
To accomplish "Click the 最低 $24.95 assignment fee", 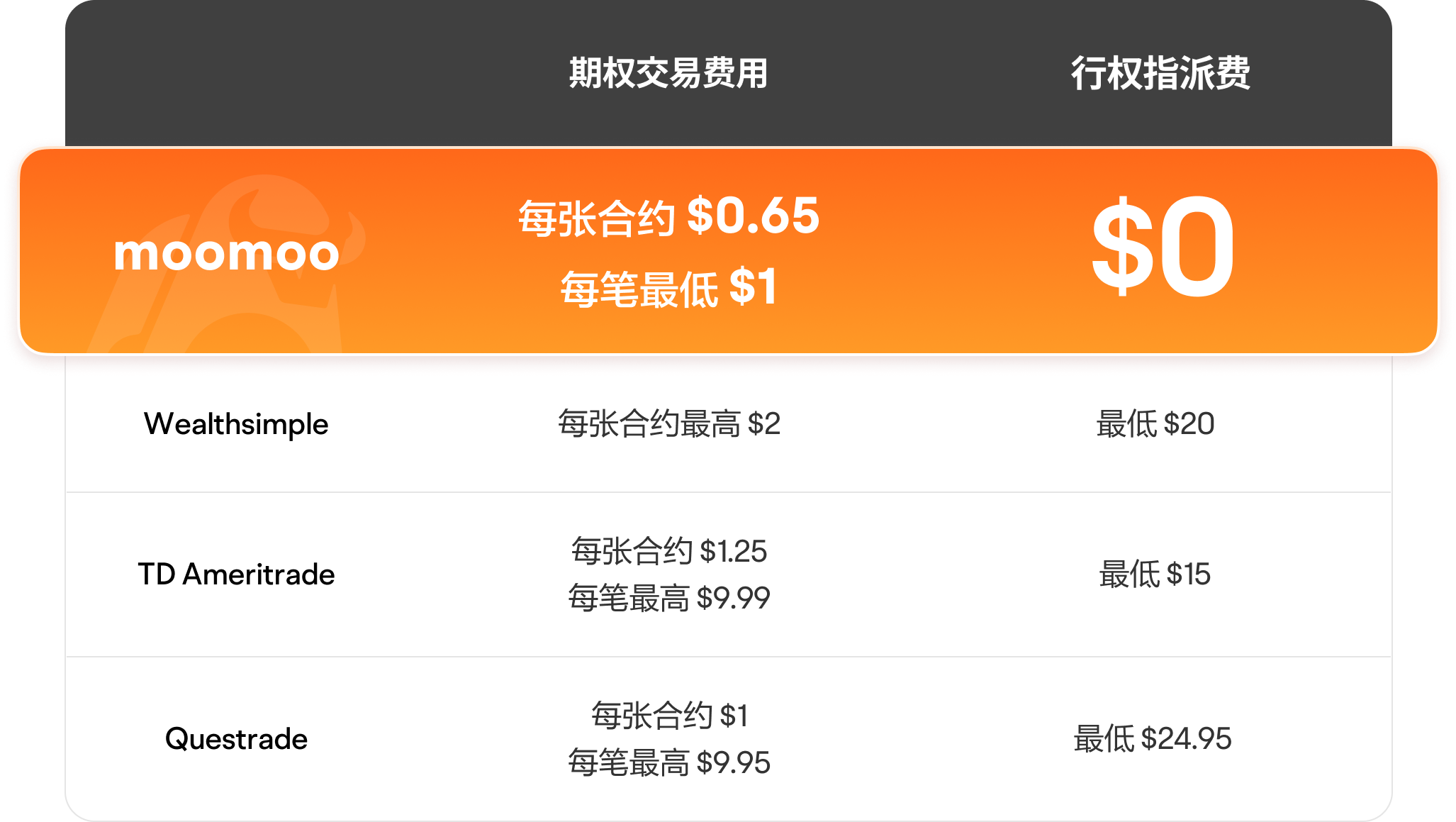I will click(1153, 739).
